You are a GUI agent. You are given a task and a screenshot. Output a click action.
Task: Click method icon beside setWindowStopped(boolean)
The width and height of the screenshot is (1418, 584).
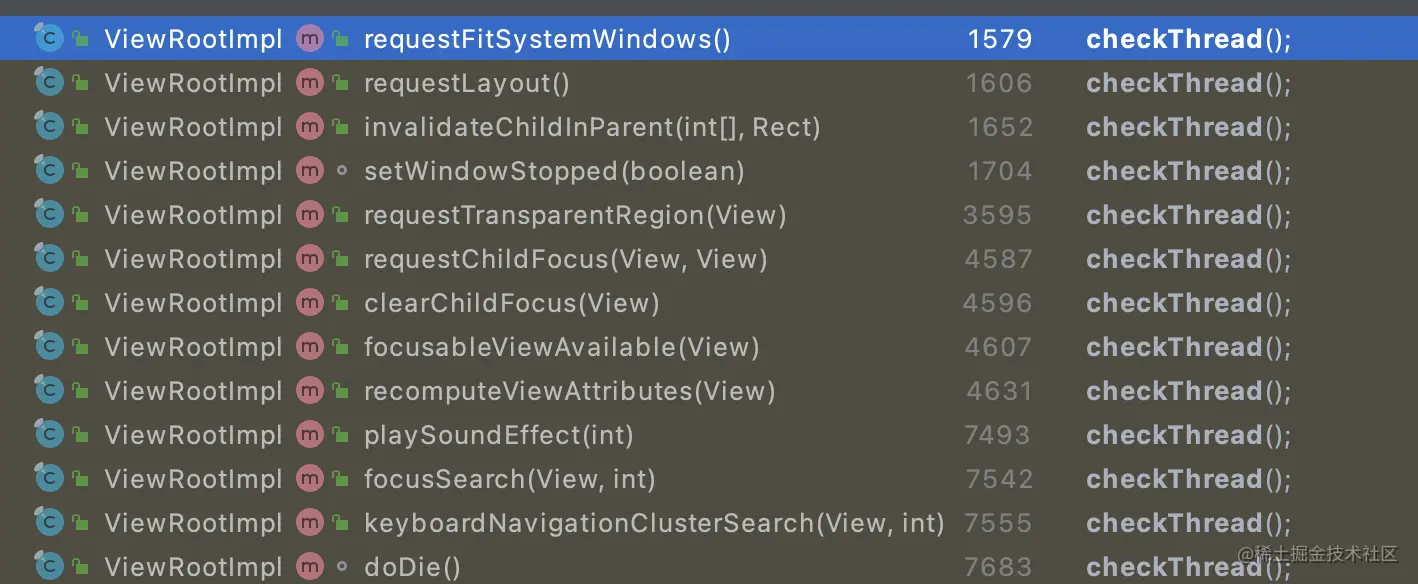[x=310, y=171]
